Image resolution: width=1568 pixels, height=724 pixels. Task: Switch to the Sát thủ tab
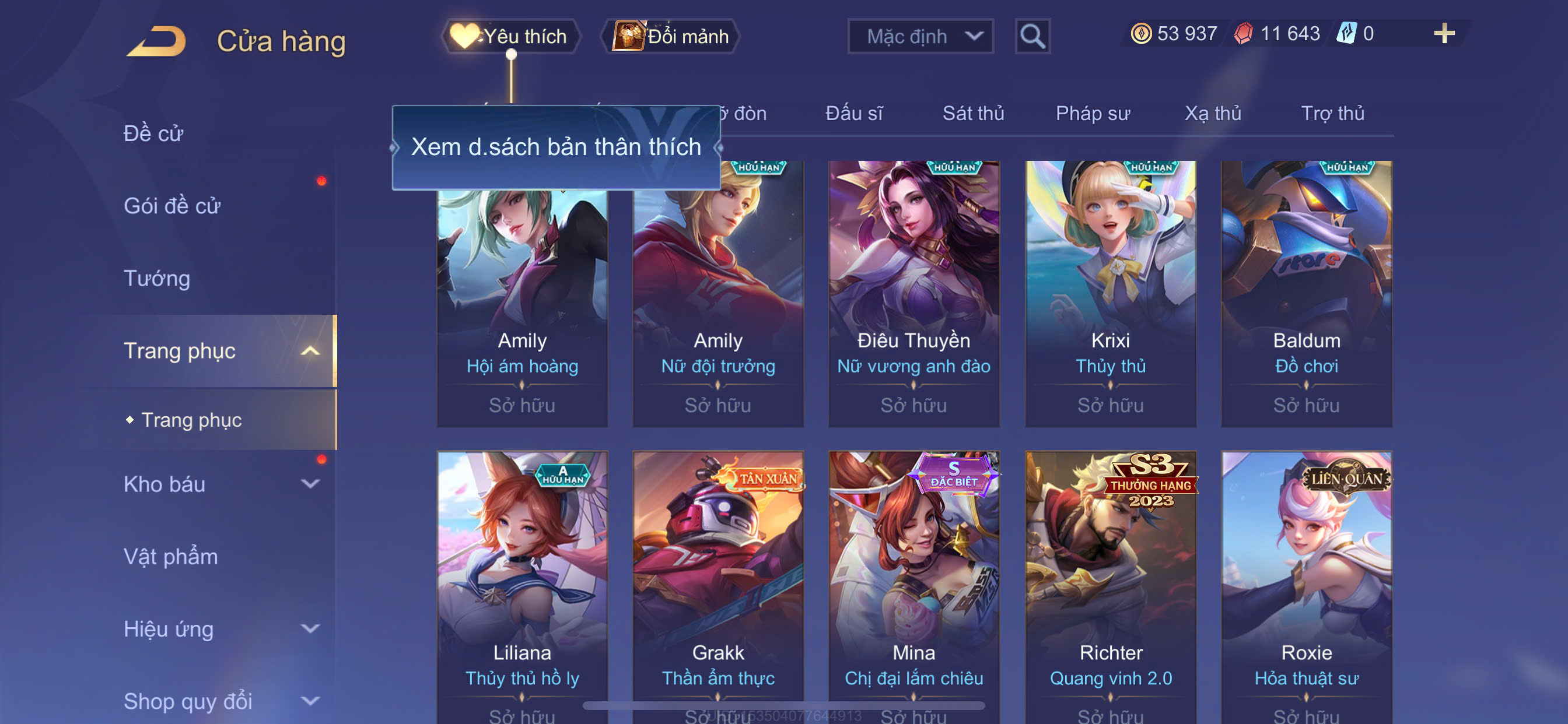pos(972,113)
